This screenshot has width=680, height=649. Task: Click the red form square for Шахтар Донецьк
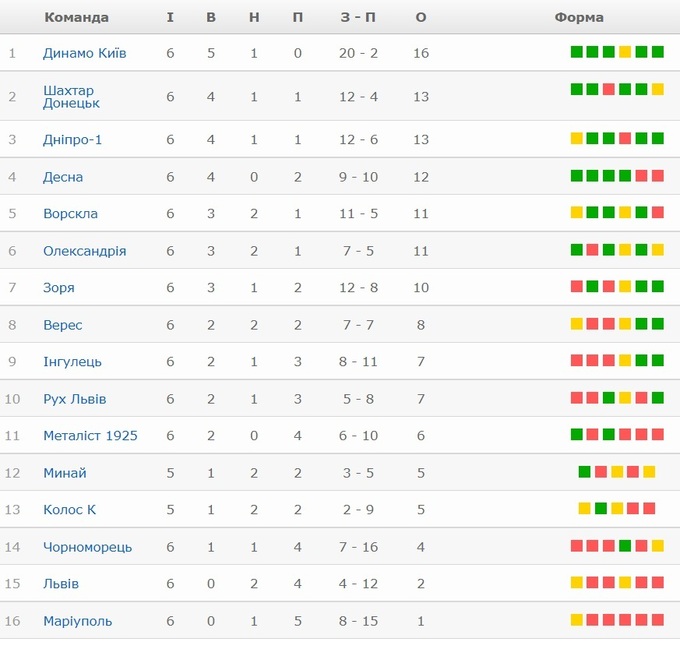[609, 89]
